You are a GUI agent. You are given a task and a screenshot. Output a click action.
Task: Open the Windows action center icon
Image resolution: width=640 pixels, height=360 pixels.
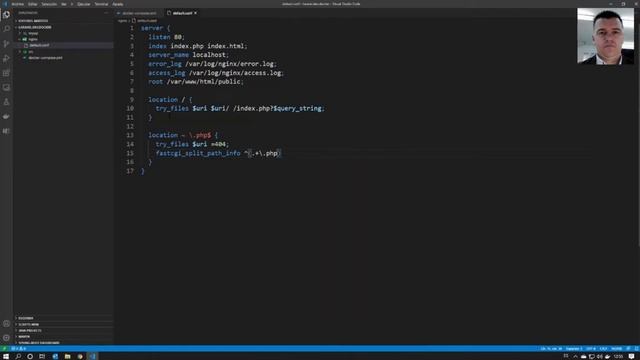coord(631,356)
